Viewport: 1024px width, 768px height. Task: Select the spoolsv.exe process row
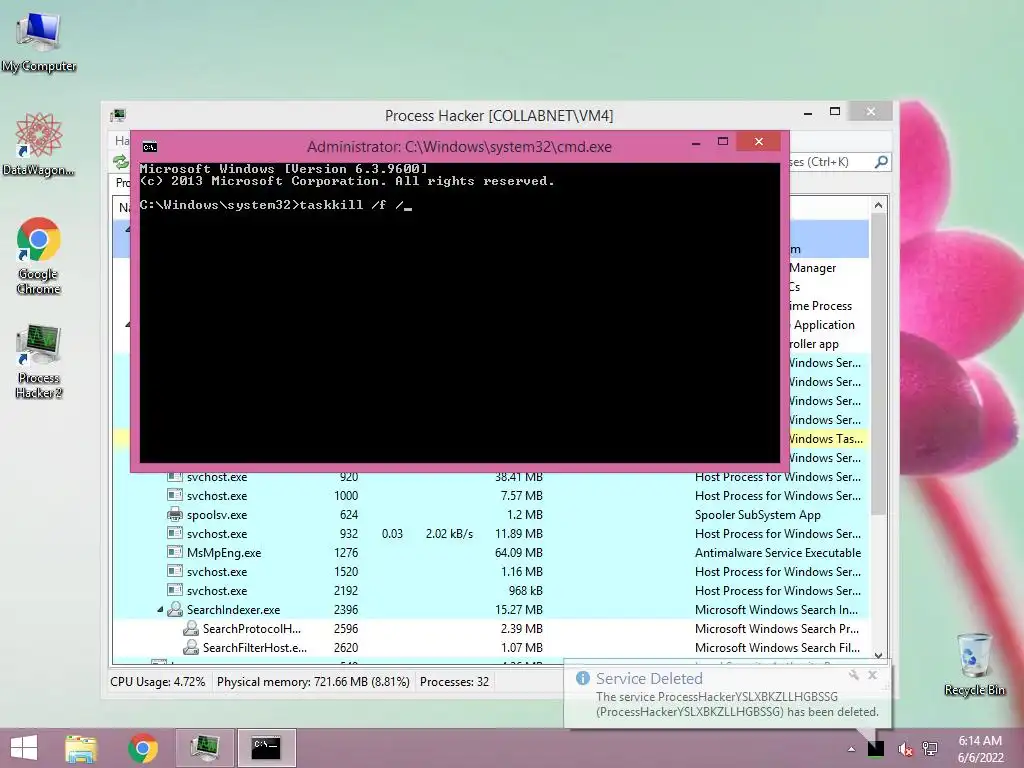tap(490, 515)
